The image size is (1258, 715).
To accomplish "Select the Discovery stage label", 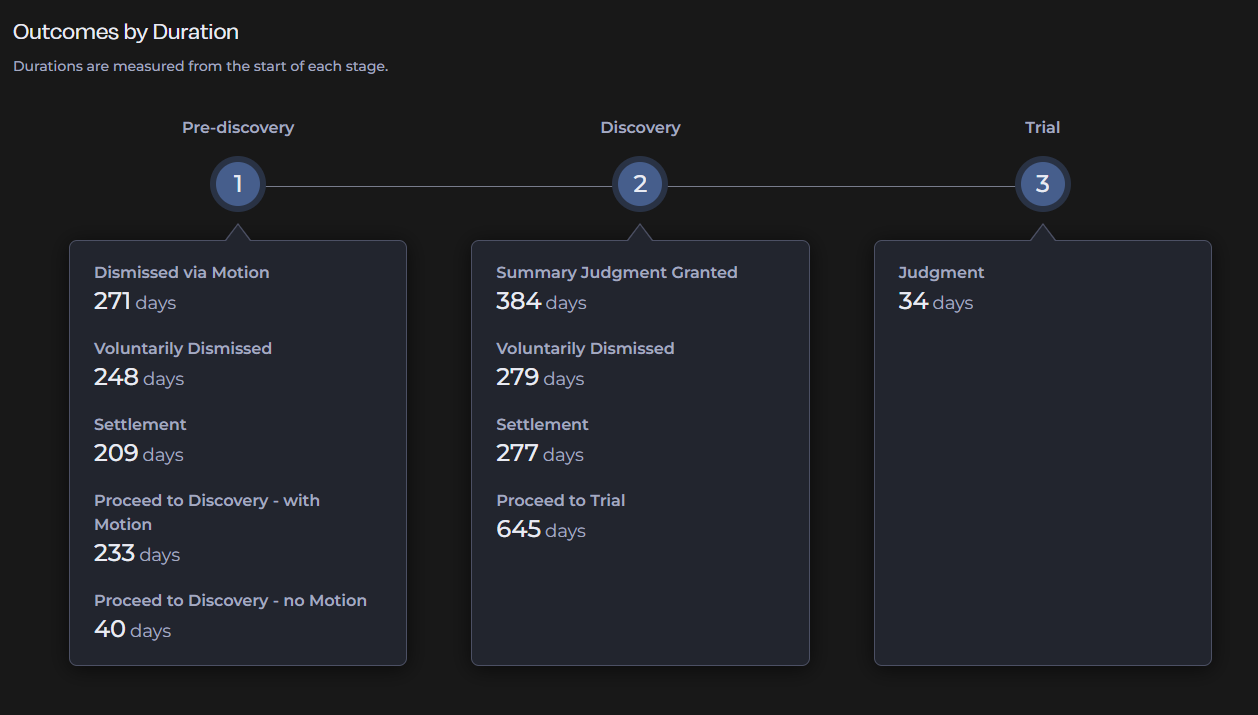I will pyautogui.click(x=640, y=128).
